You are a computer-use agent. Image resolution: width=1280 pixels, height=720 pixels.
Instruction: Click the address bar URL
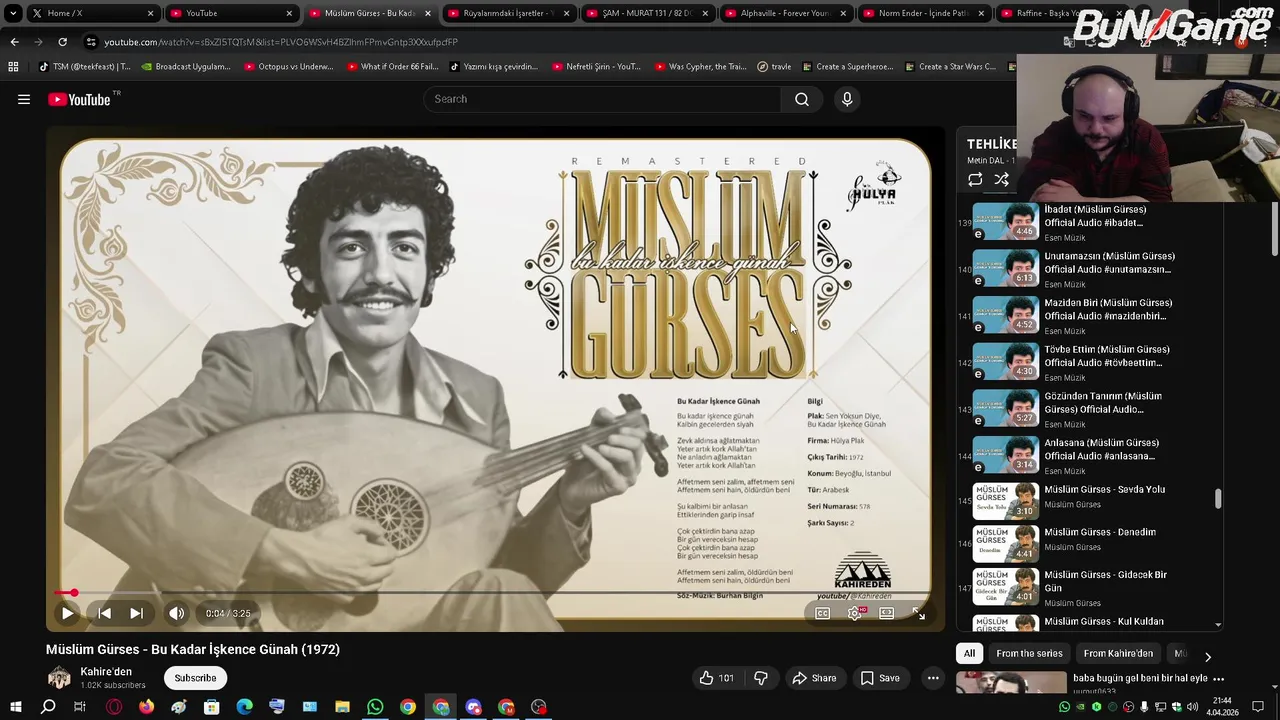point(281,42)
